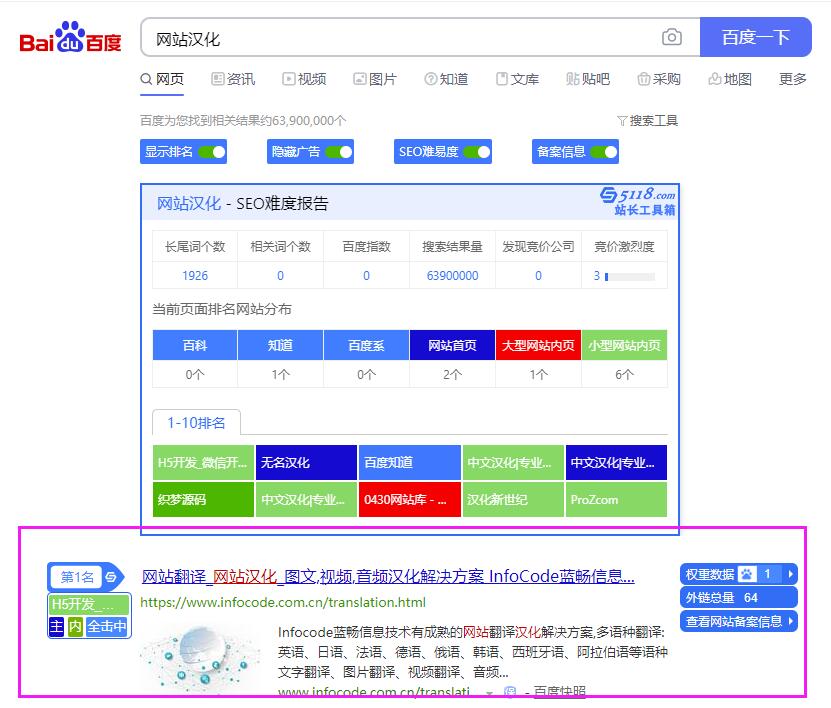Switch to 图片 tab

[x=375, y=79]
